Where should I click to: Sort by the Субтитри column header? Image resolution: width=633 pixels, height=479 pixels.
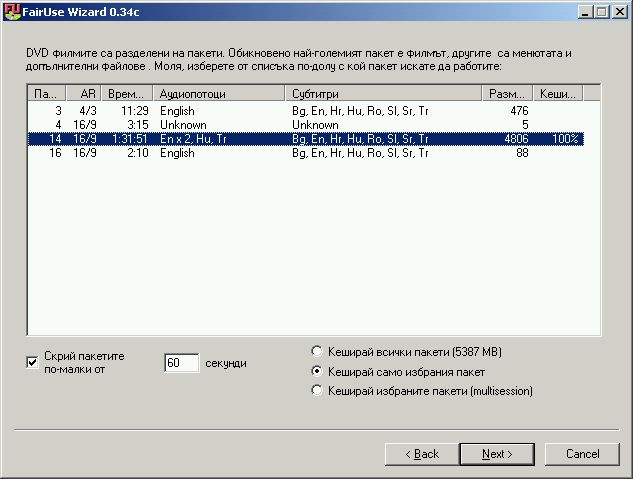point(384,94)
